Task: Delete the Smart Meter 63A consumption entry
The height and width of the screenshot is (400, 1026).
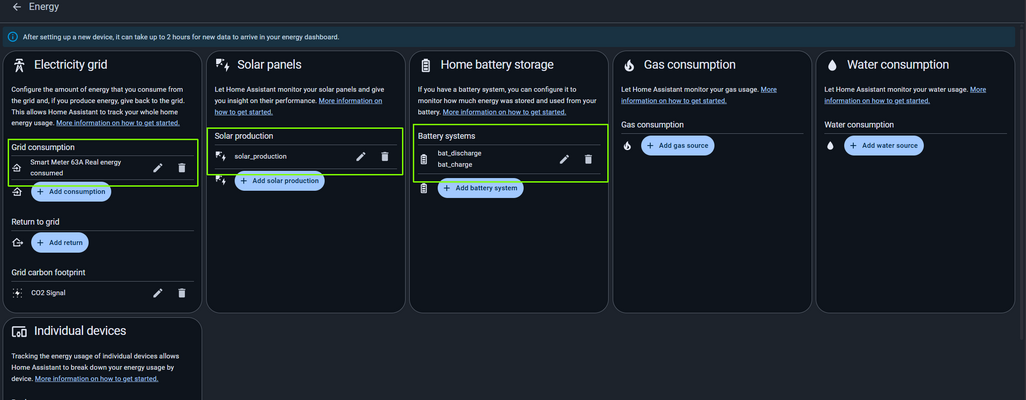Action: 181,167
